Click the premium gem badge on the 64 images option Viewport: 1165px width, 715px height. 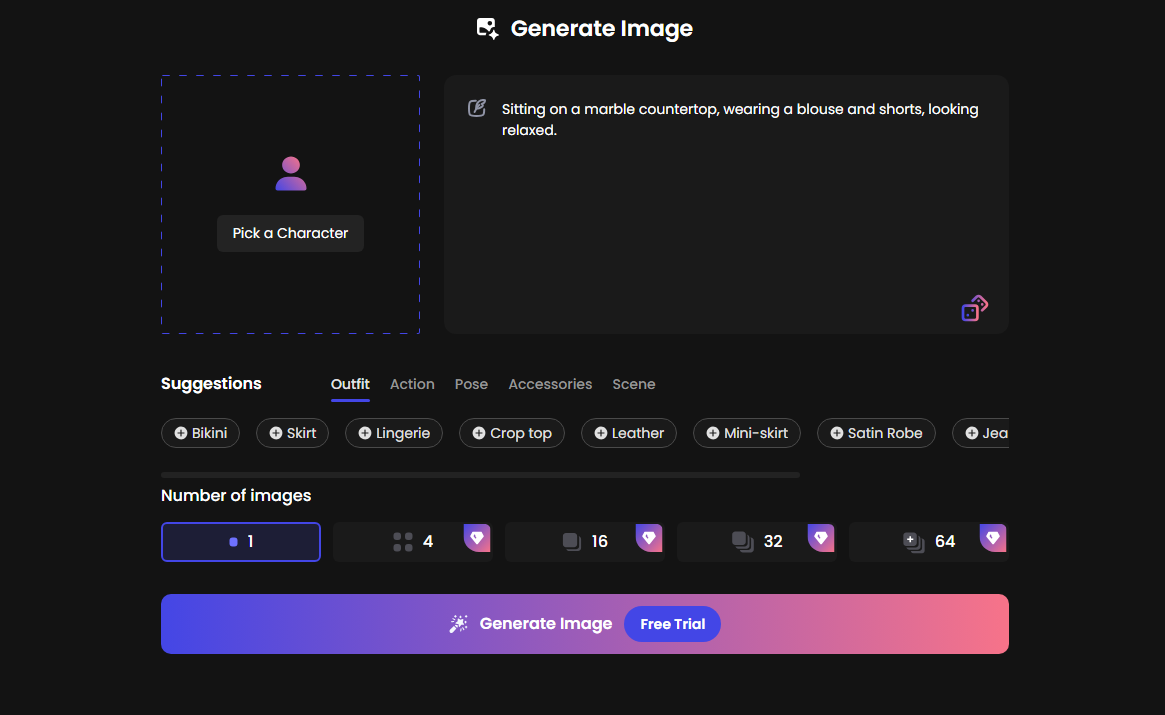(993, 537)
